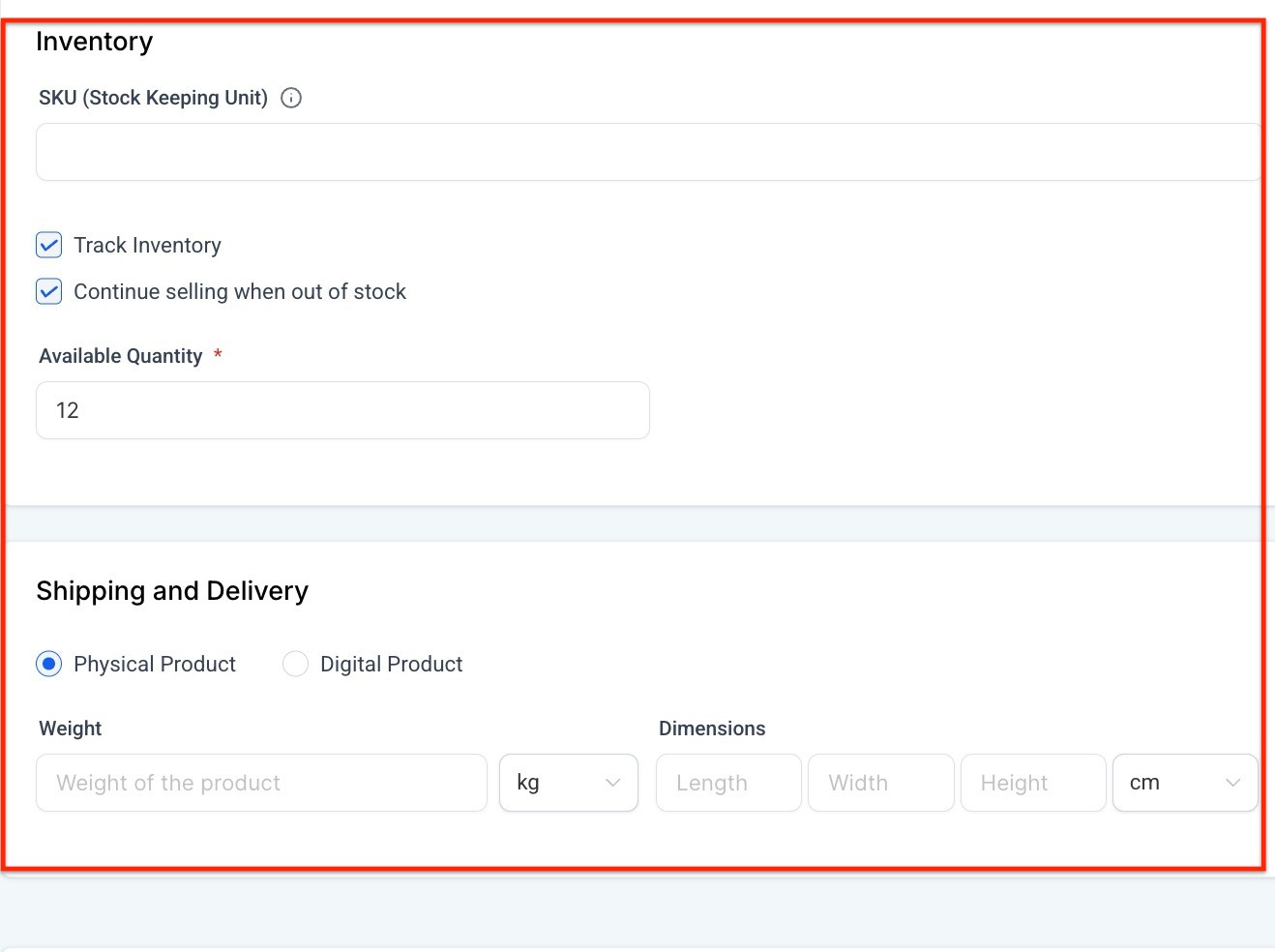Click the info icon beside SKU label
The width and height of the screenshot is (1275, 952).
[x=291, y=98]
